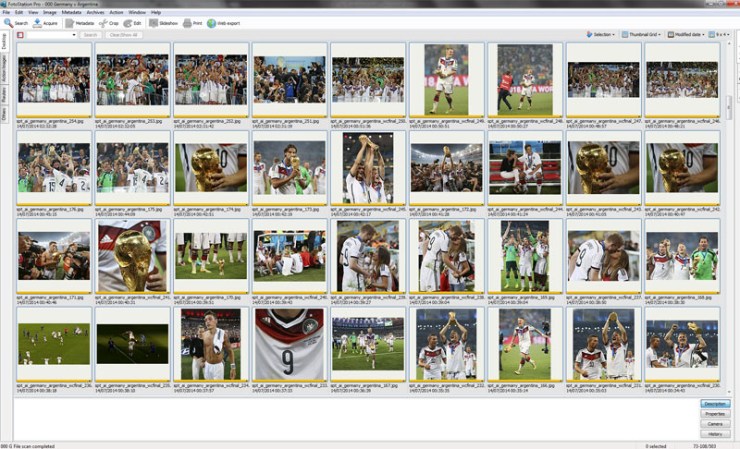Change sorting via Modified date dropdown
740x449 pixels.
[686, 34]
